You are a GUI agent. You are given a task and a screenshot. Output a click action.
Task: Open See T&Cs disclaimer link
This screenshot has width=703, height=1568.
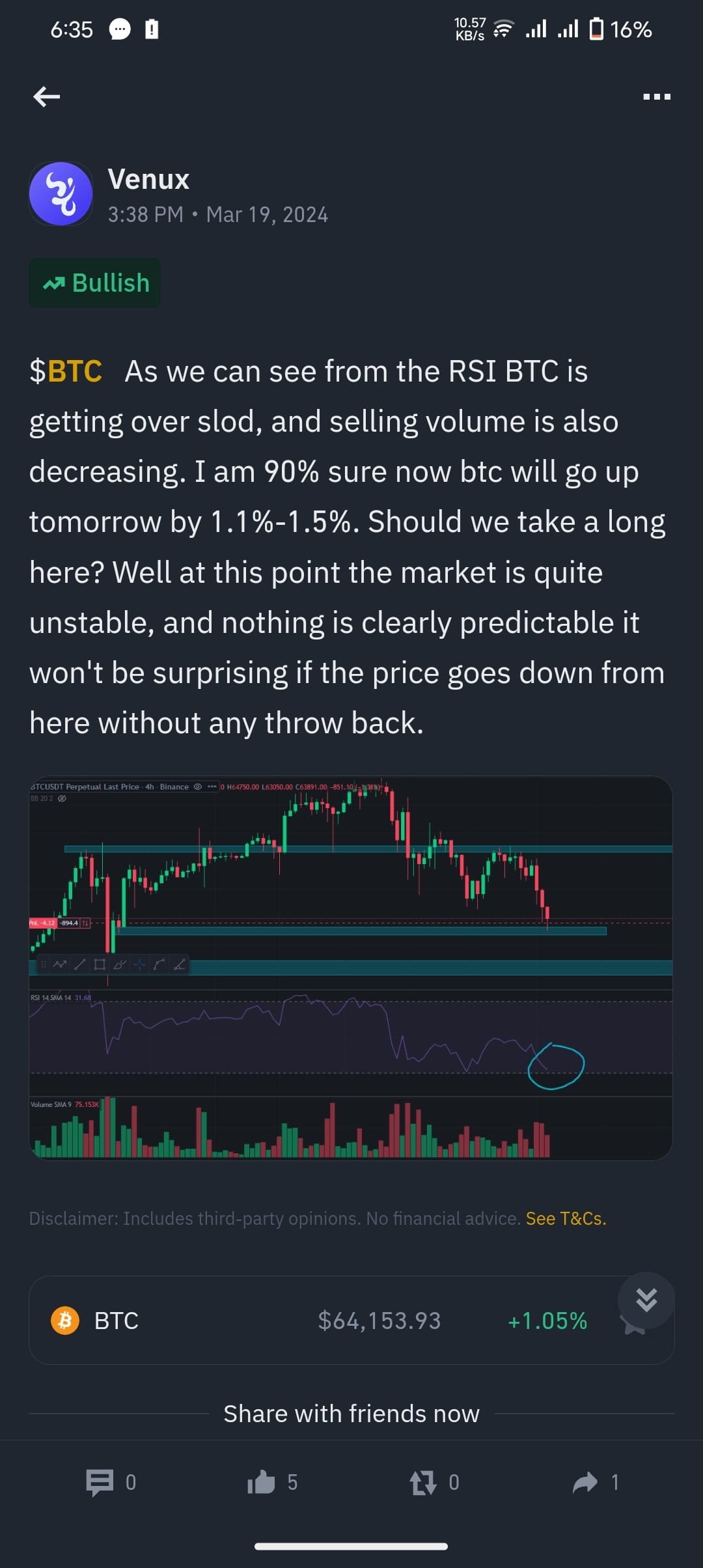(x=566, y=1218)
